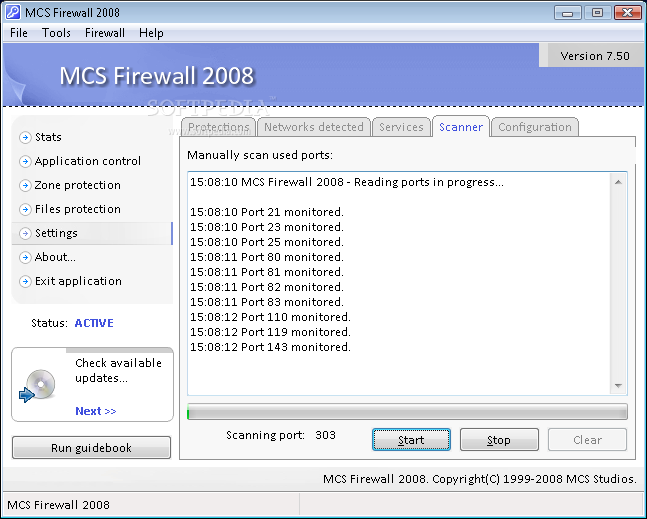Image resolution: width=647 pixels, height=519 pixels.
Task: Switch to the Networks detected tab
Action: [314, 127]
